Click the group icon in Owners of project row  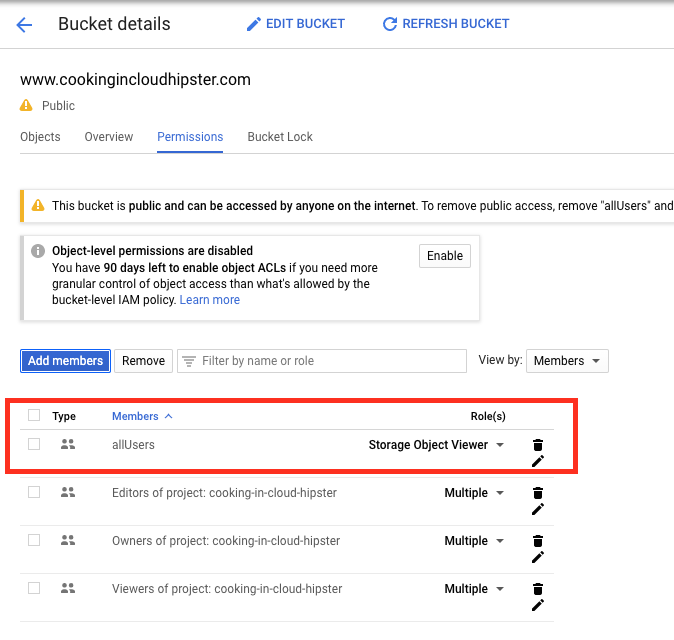(68, 540)
